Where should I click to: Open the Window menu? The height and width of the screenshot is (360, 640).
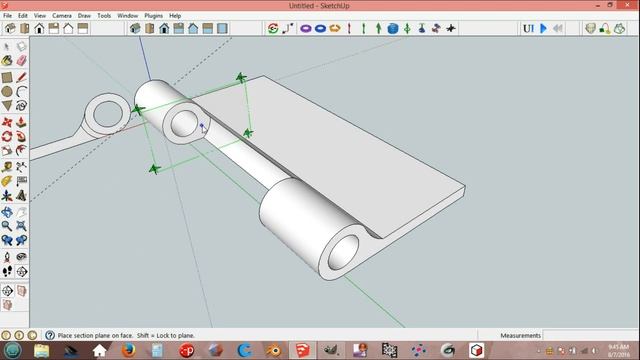click(127, 16)
